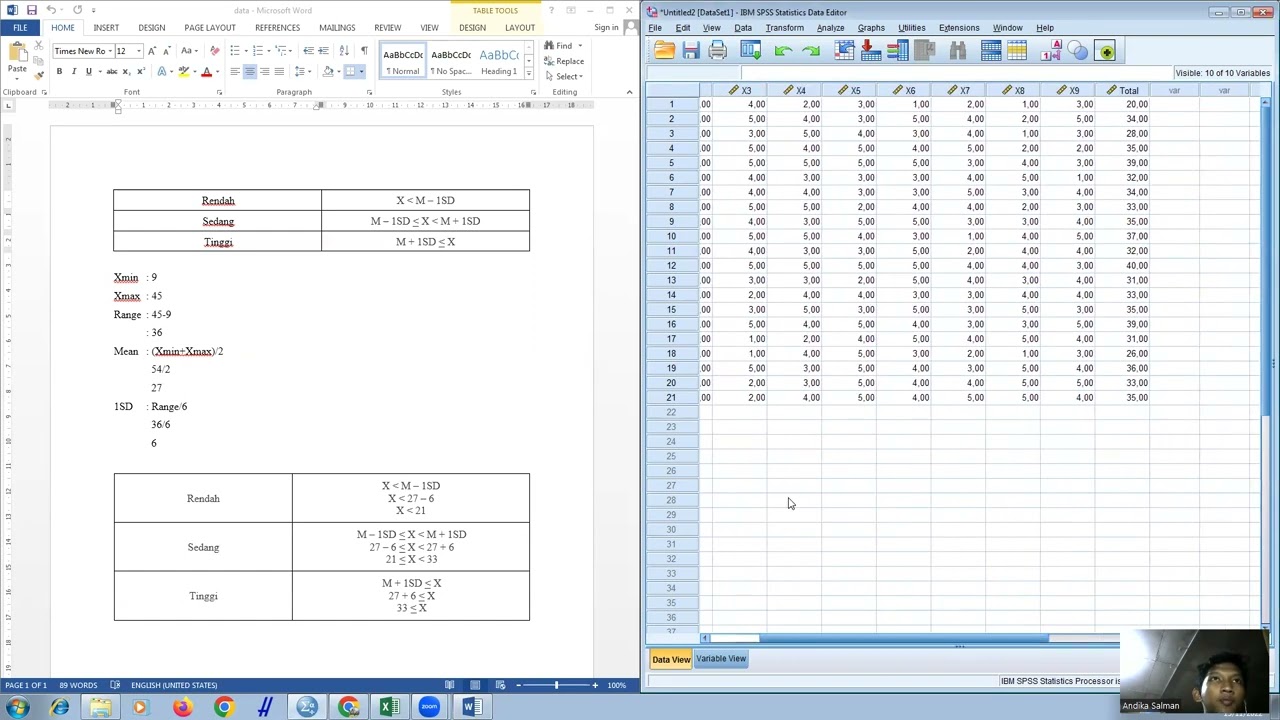The width and height of the screenshot is (1280, 720).
Task: Undo in Word quick access toolbar
Action: pyautogui.click(x=51, y=10)
